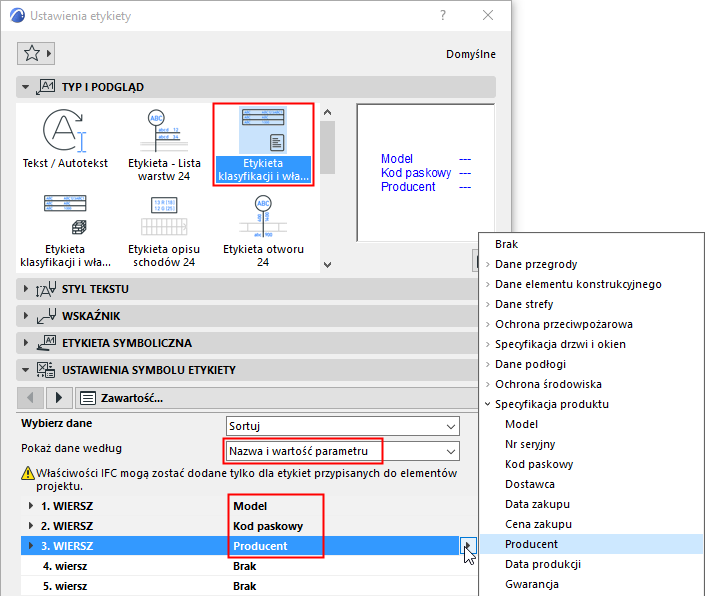This screenshot has width=705, height=596.
Task: Expand the ETYKIETA SYMBOLICZNA panel
Action: tap(26, 343)
